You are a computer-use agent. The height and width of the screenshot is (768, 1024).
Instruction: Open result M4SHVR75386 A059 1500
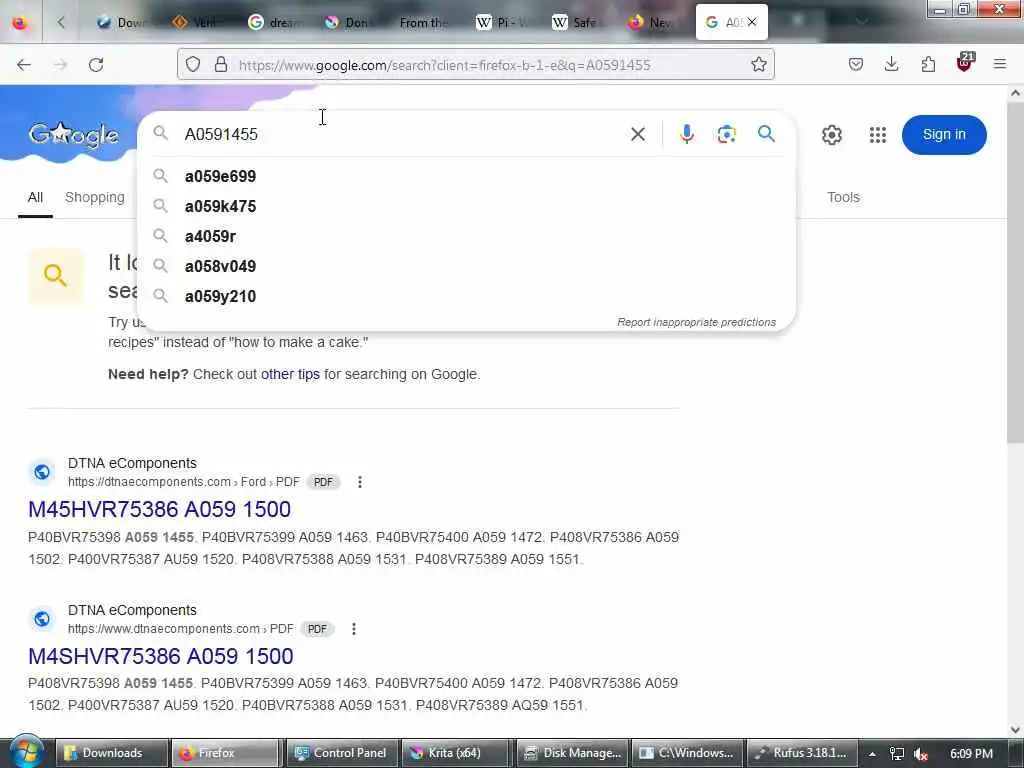click(x=161, y=656)
